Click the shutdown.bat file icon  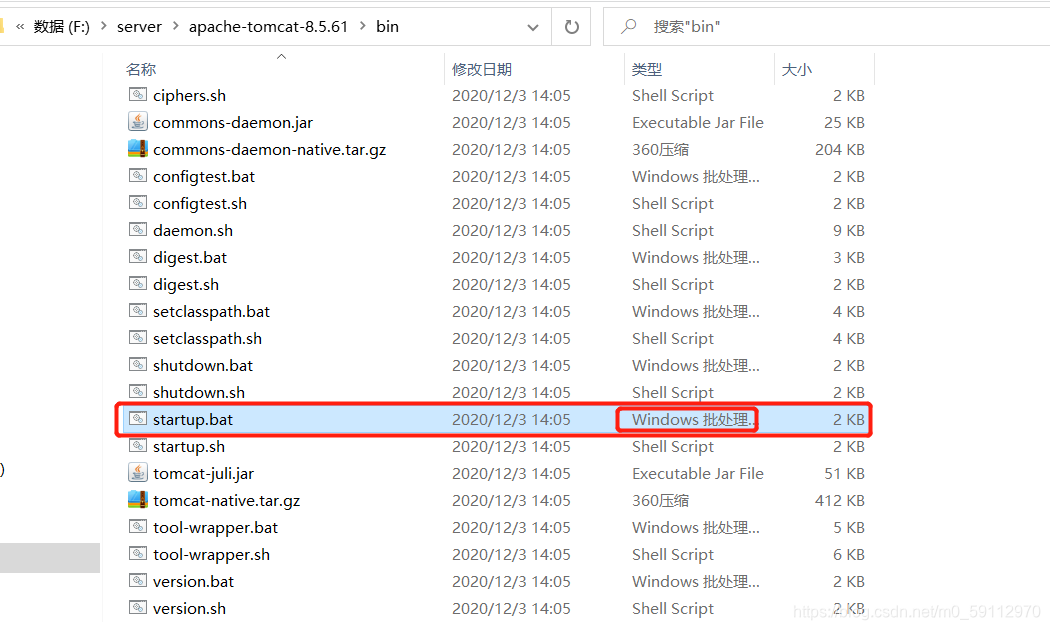click(x=138, y=364)
